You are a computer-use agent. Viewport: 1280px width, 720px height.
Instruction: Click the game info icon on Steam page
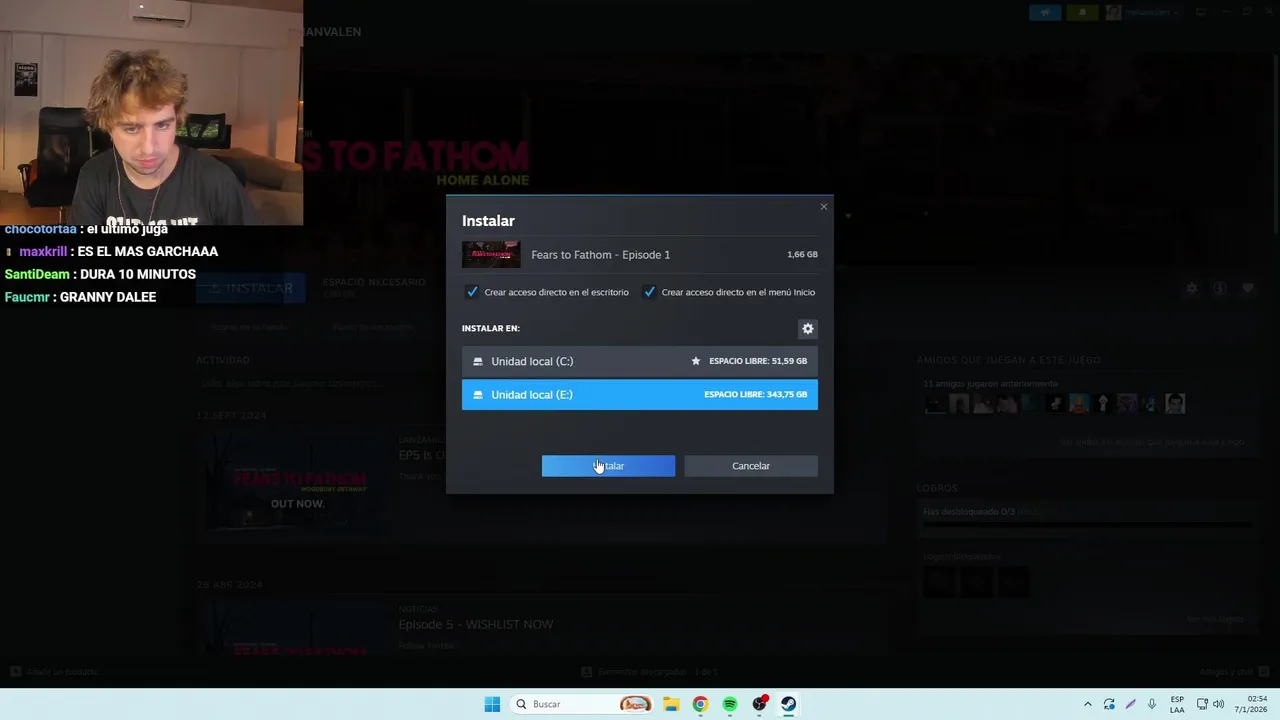pos(1219,288)
